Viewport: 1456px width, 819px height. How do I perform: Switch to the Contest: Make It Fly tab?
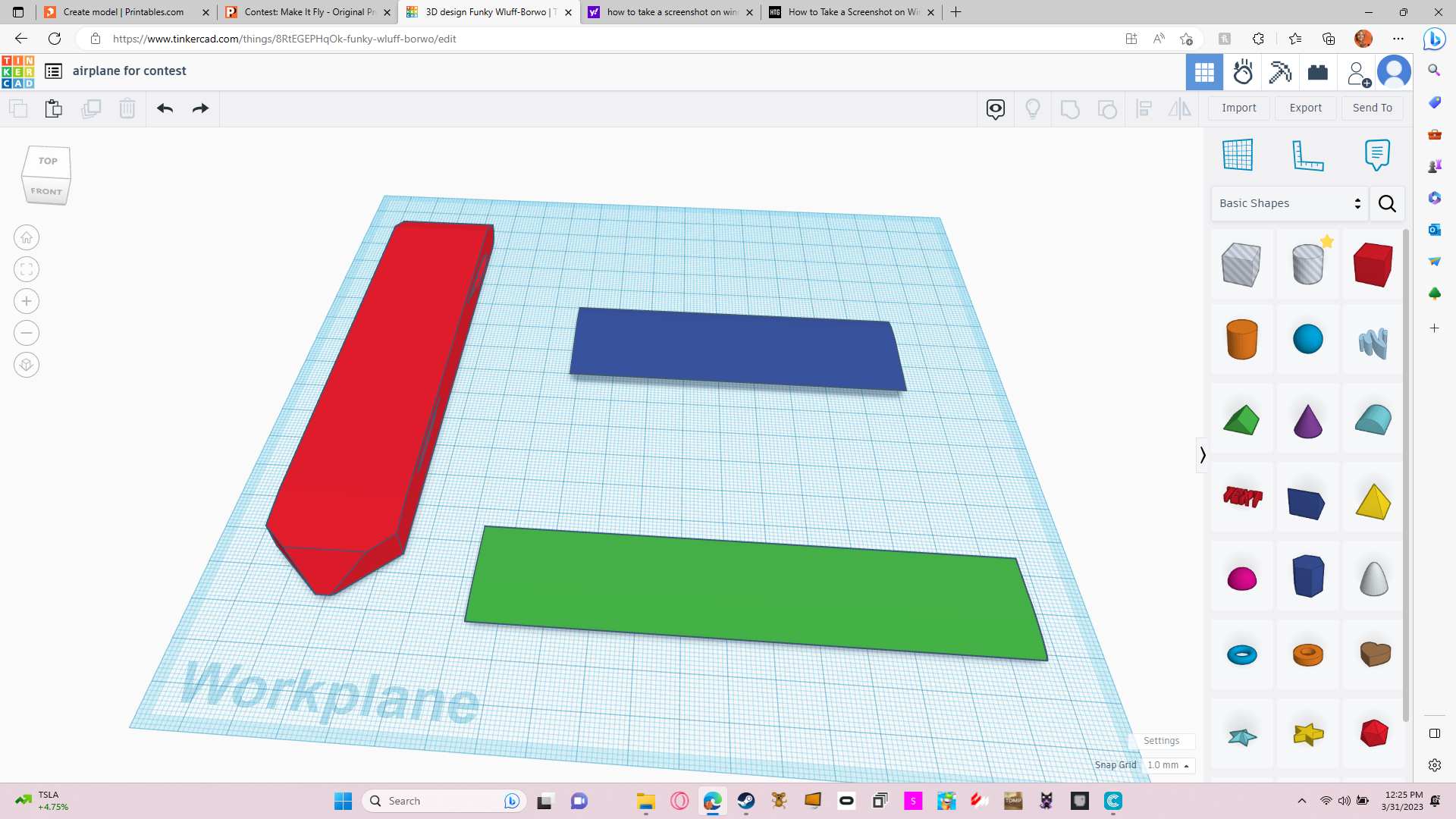tap(308, 12)
